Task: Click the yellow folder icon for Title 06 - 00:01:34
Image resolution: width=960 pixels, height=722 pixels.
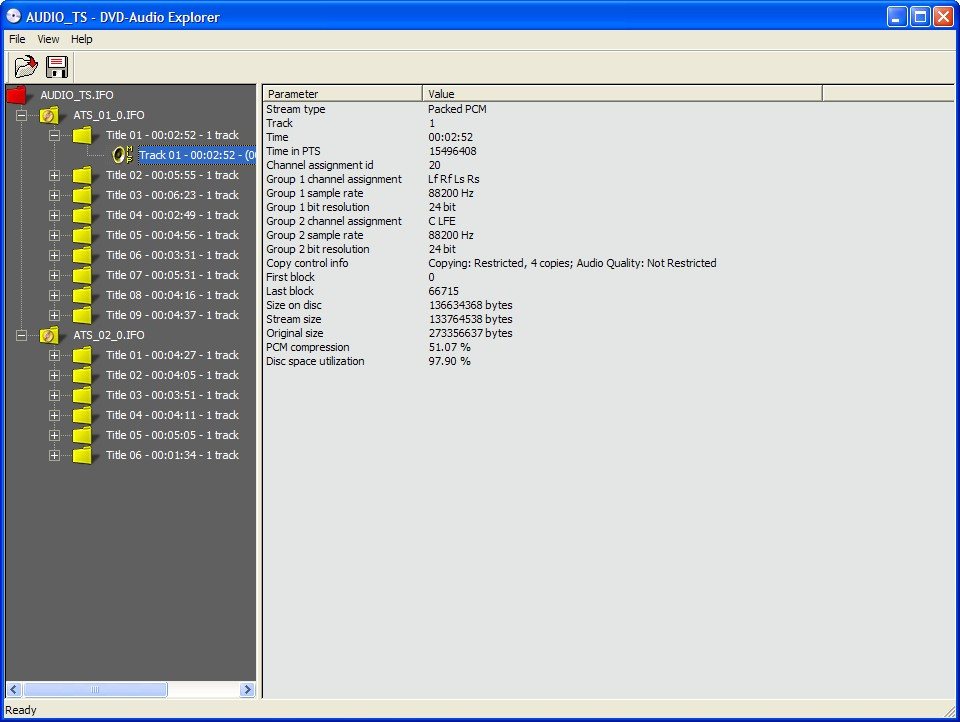Action: pos(83,455)
